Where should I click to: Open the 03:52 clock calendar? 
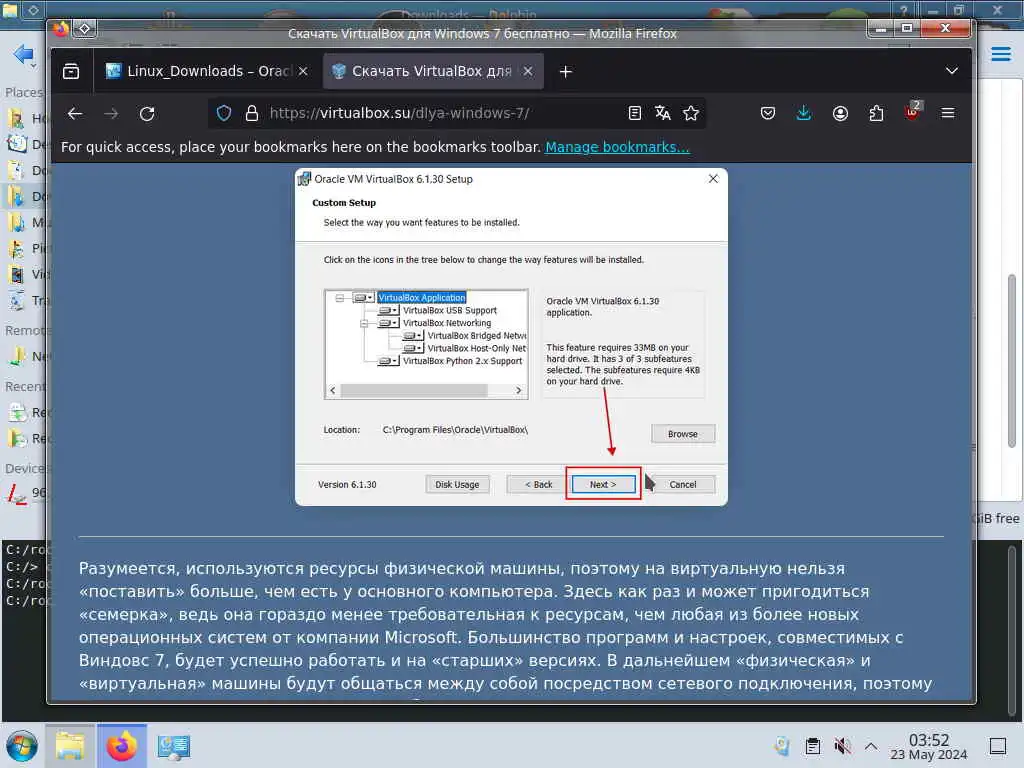click(929, 746)
